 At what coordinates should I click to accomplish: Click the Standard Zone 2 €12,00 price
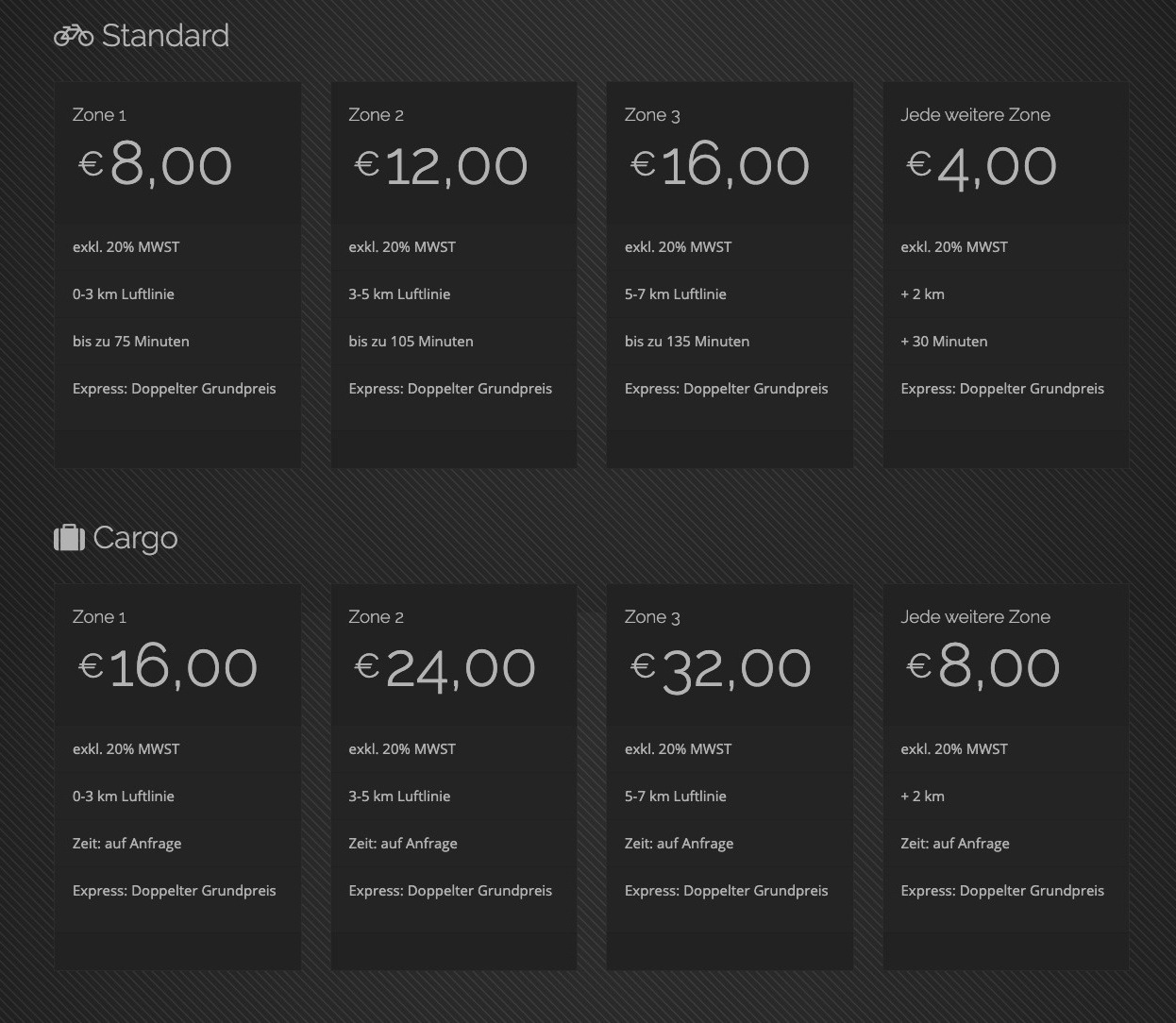[441, 166]
